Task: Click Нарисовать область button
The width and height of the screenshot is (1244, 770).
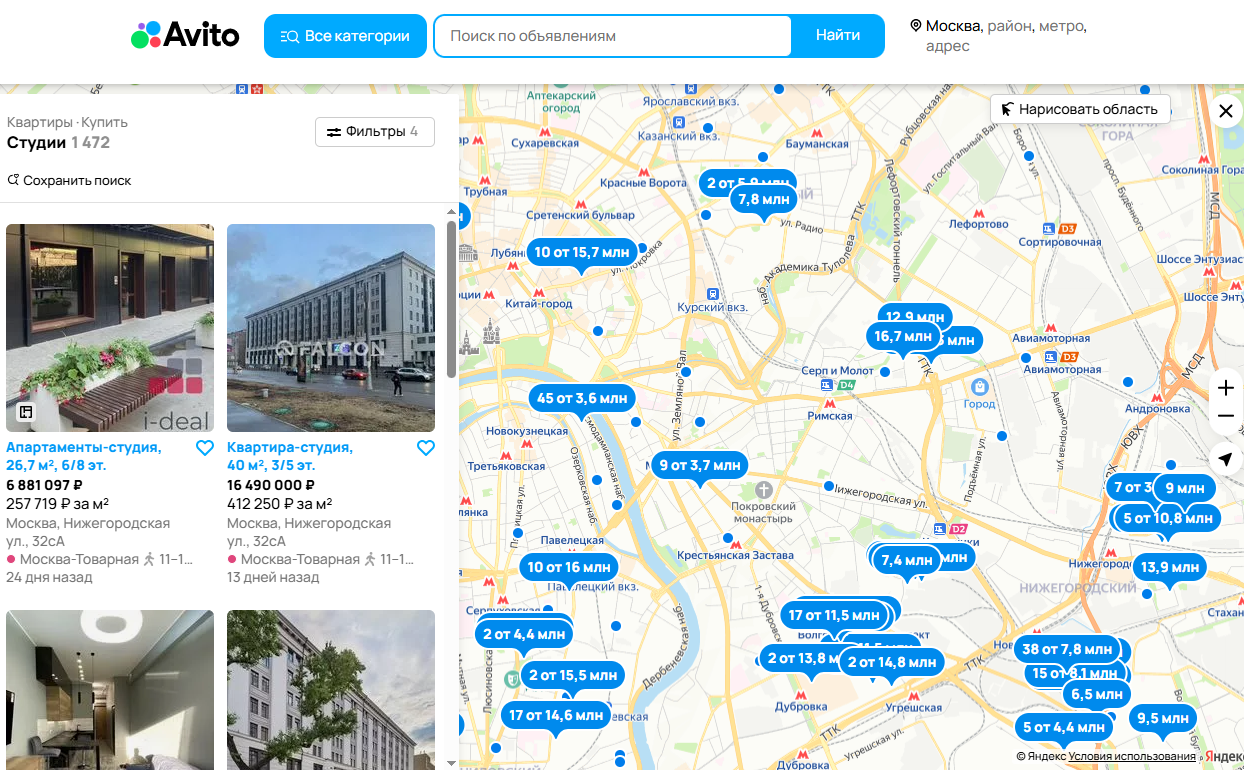Action: (x=1080, y=110)
